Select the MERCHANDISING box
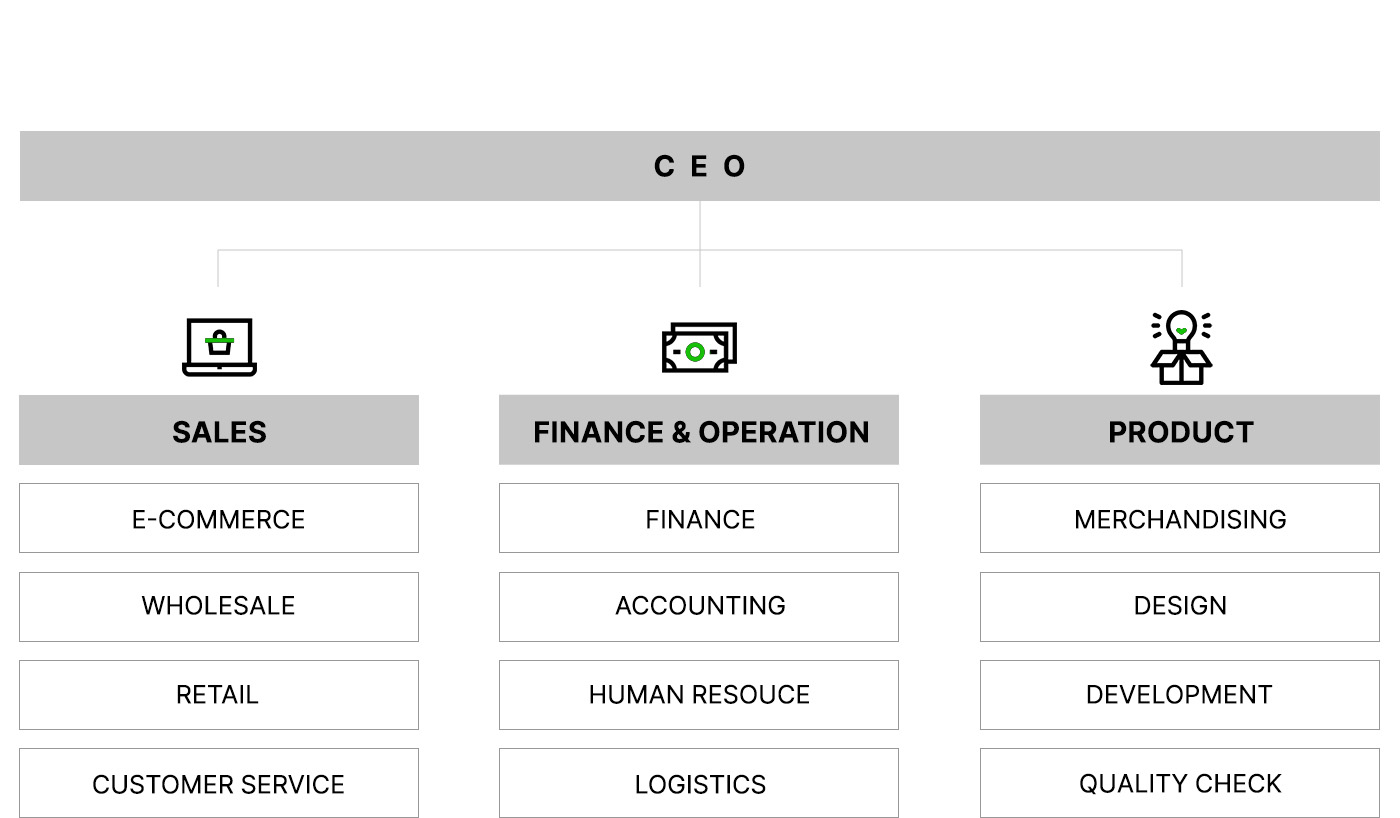Screen dimensions: 1400x818 [1180, 519]
